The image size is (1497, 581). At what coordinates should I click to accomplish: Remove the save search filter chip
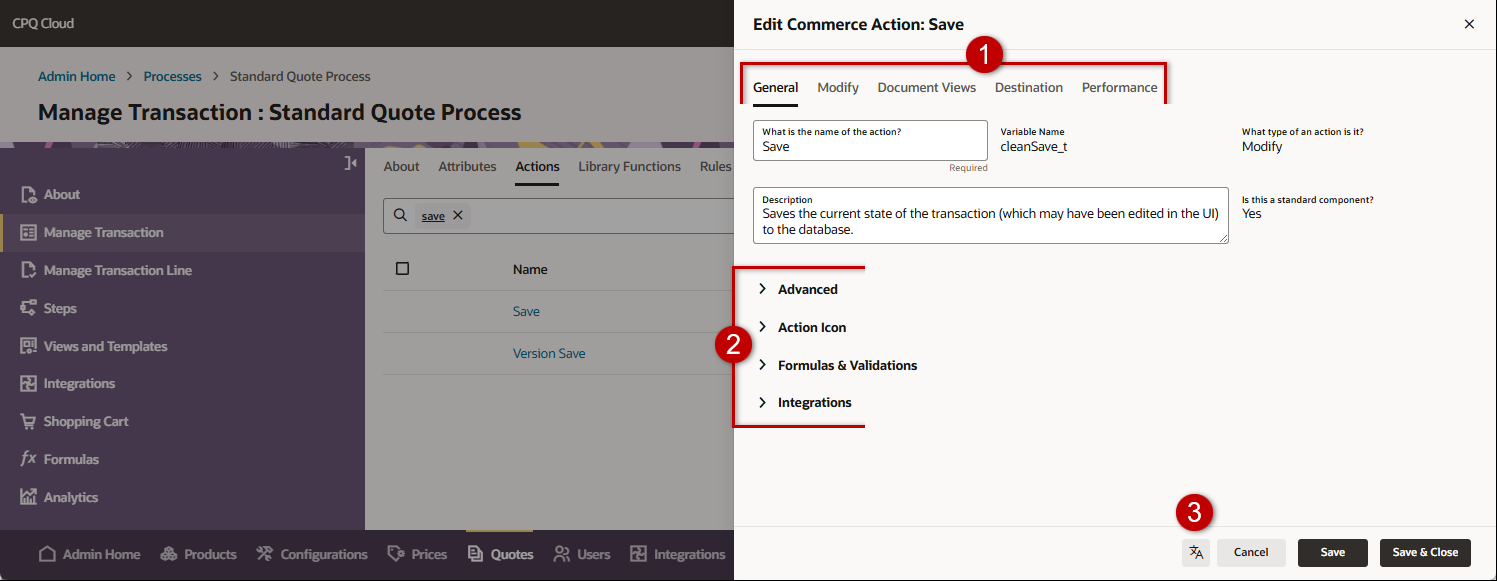tap(457, 214)
